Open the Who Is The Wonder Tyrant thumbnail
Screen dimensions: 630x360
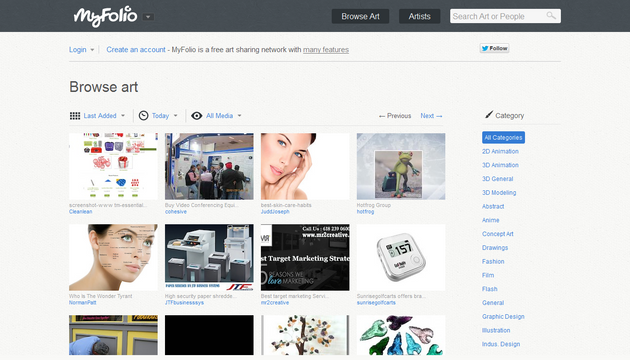(x=113, y=258)
